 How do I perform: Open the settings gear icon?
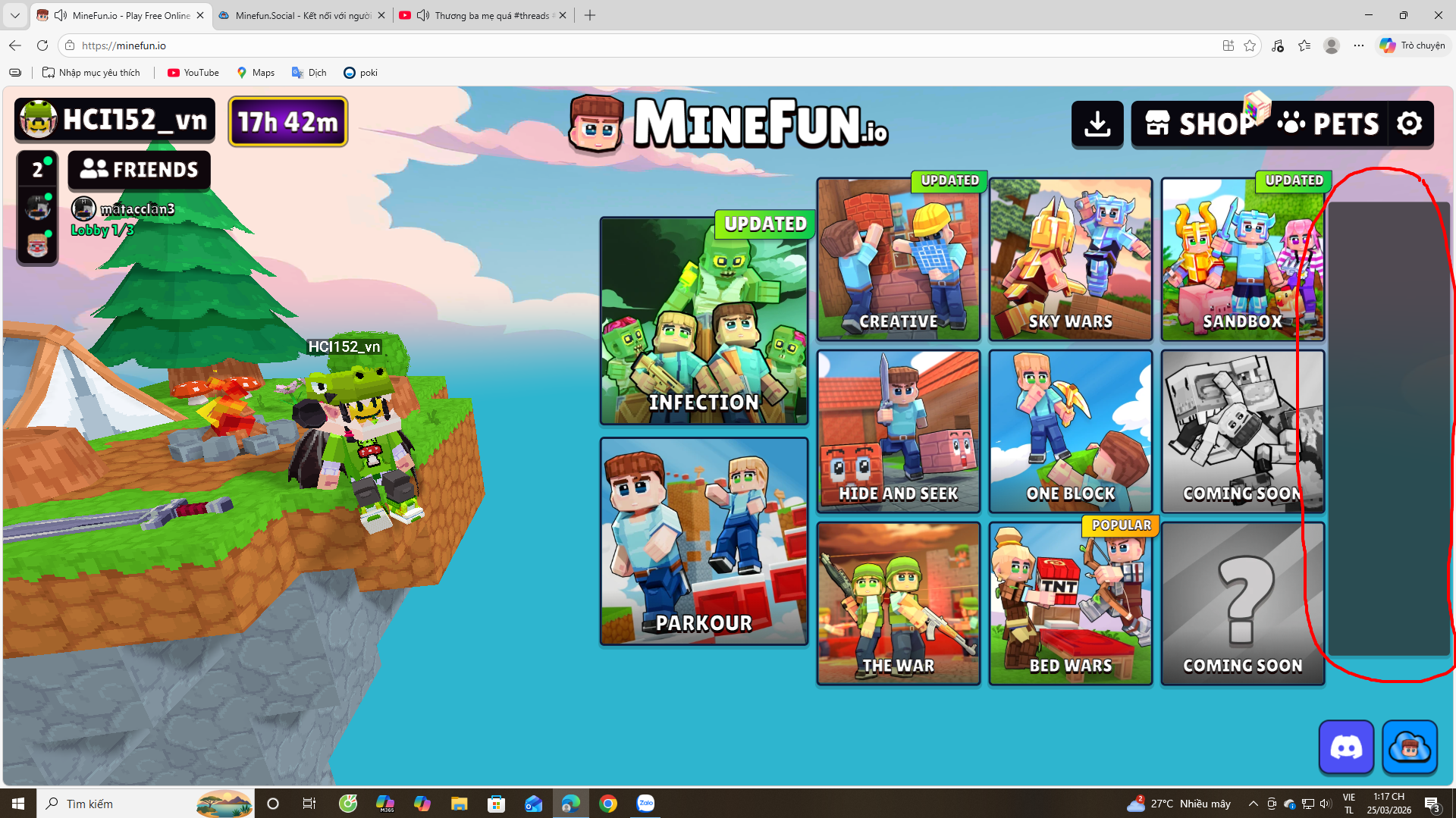point(1410,124)
